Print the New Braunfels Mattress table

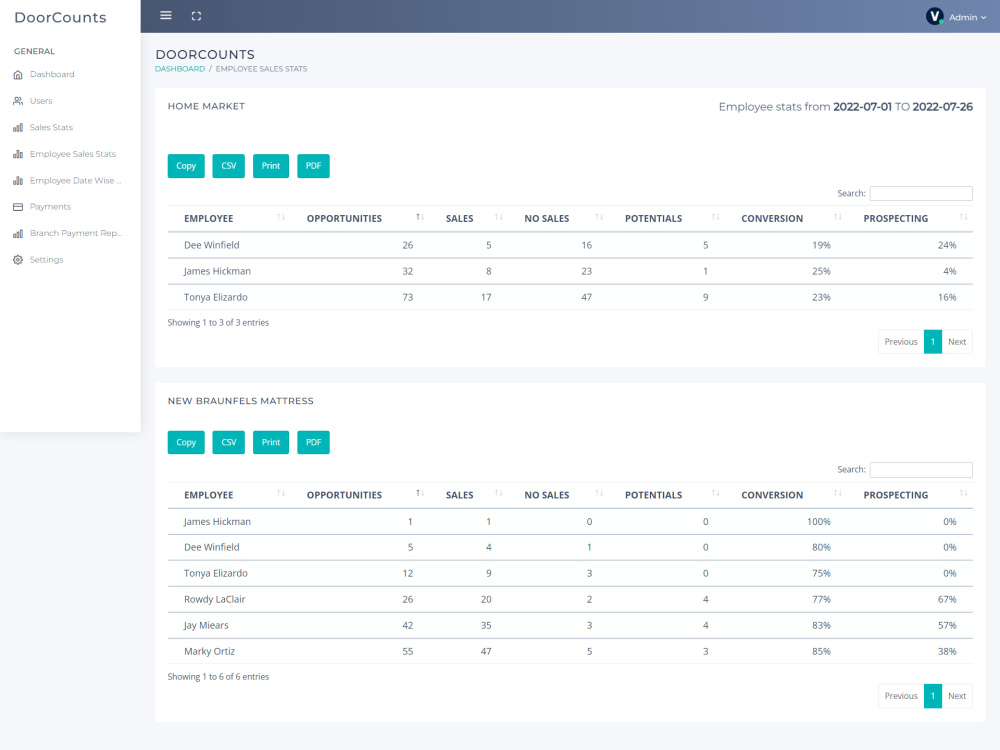270,443
